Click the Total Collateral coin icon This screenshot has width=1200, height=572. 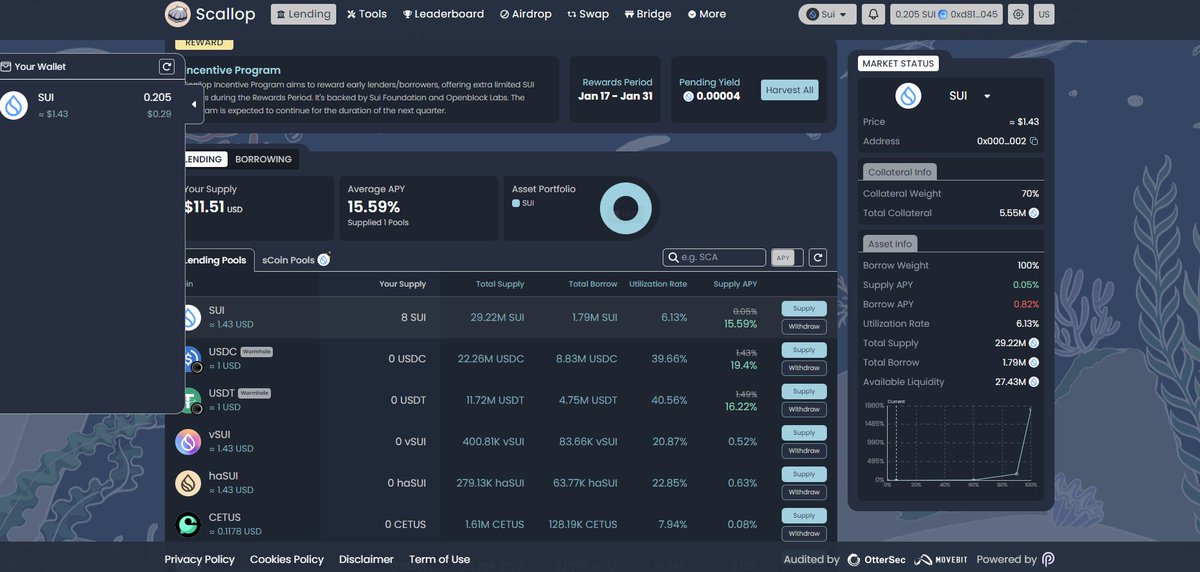point(1034,213)
